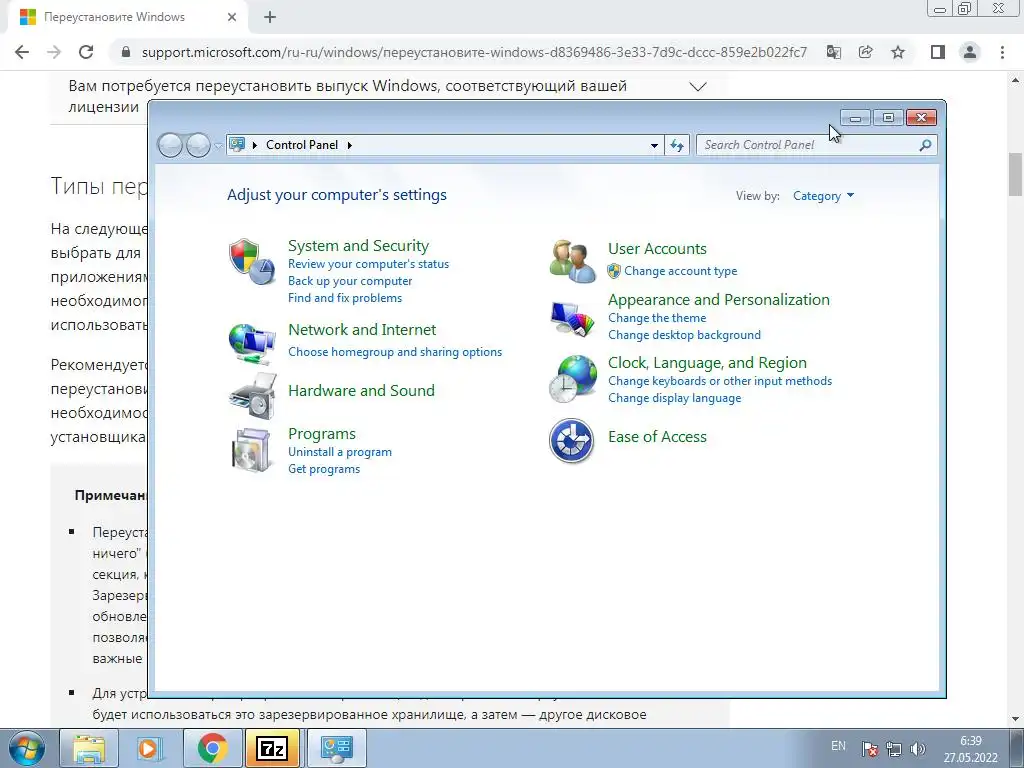Click the Programs disc box icon

(252, 450)
